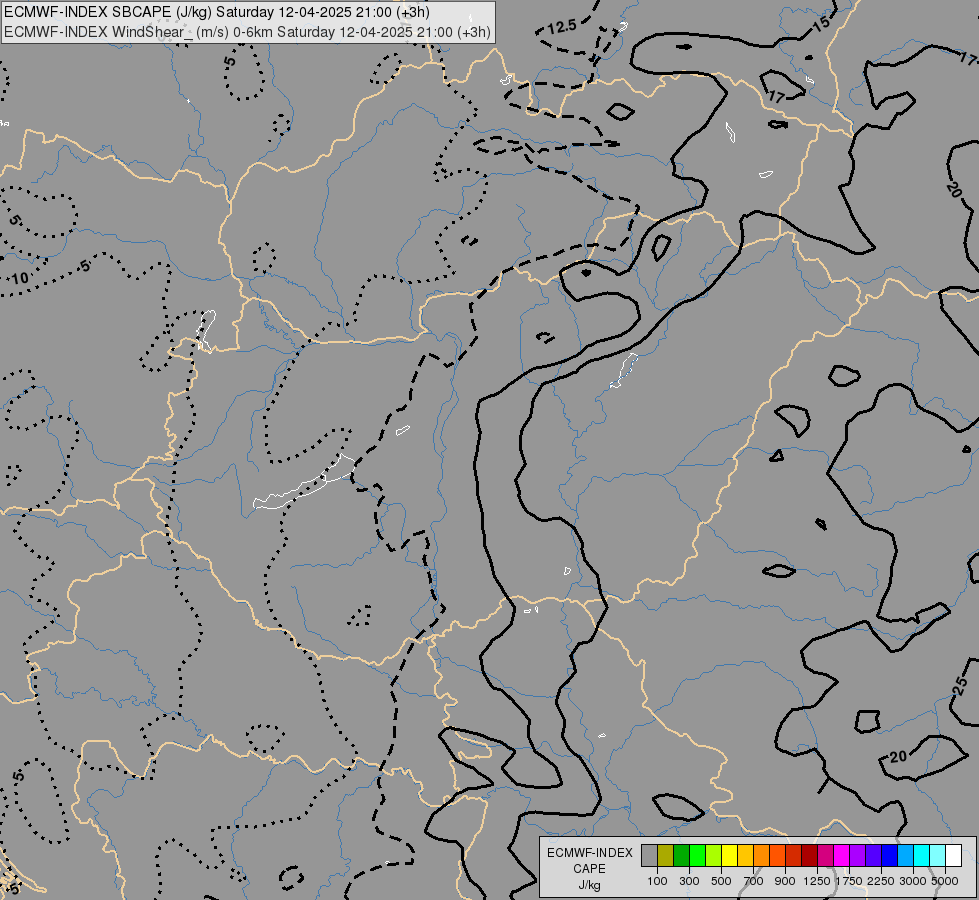Click the SBCAPE title line in the header
Image resolution: width=979 pixels, height=900 pixels.
click(217, 12)
